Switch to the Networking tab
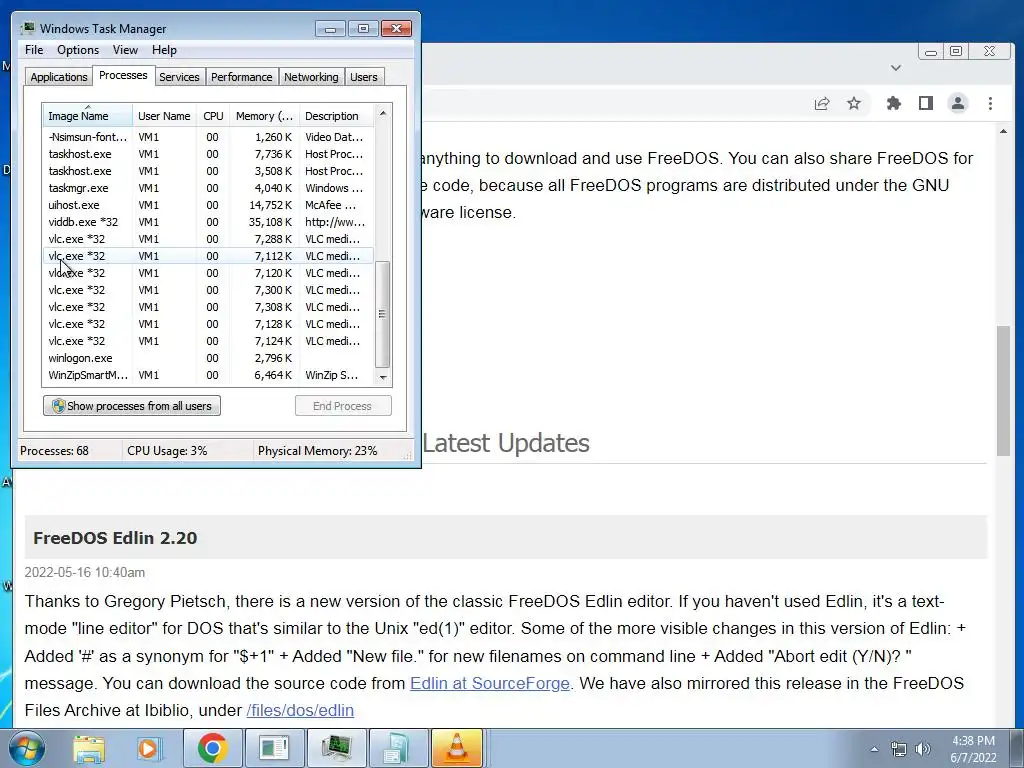Viewport: 1024px width, 768px height. pos(311,77)
